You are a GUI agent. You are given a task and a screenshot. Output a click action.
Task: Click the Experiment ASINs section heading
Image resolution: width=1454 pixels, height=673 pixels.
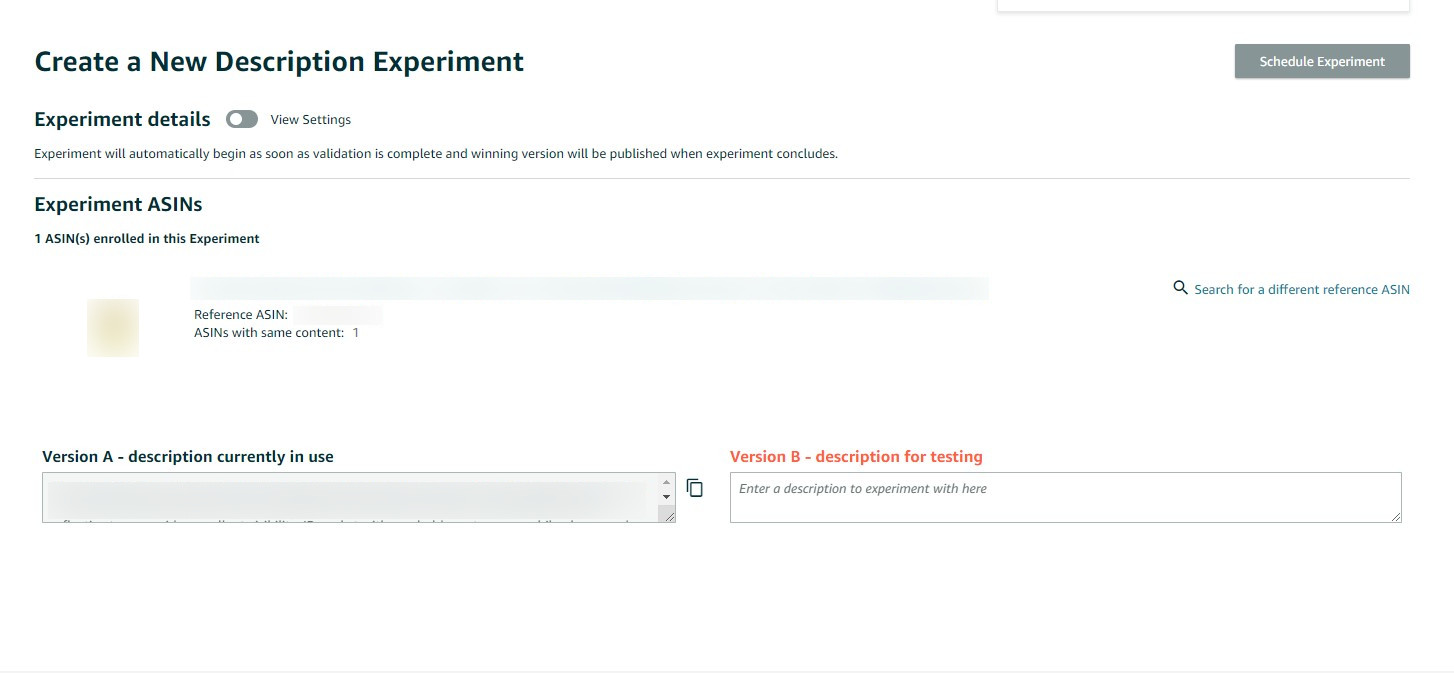[x=118, y=205]
